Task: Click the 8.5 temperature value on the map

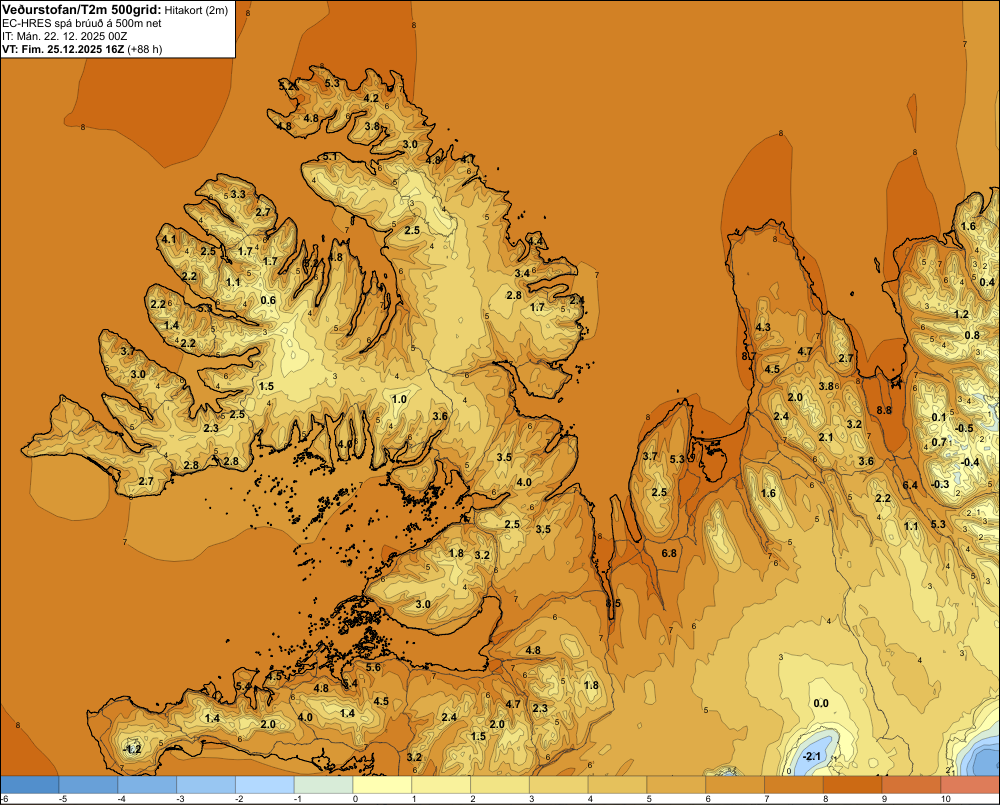Action: pos(613,603)
